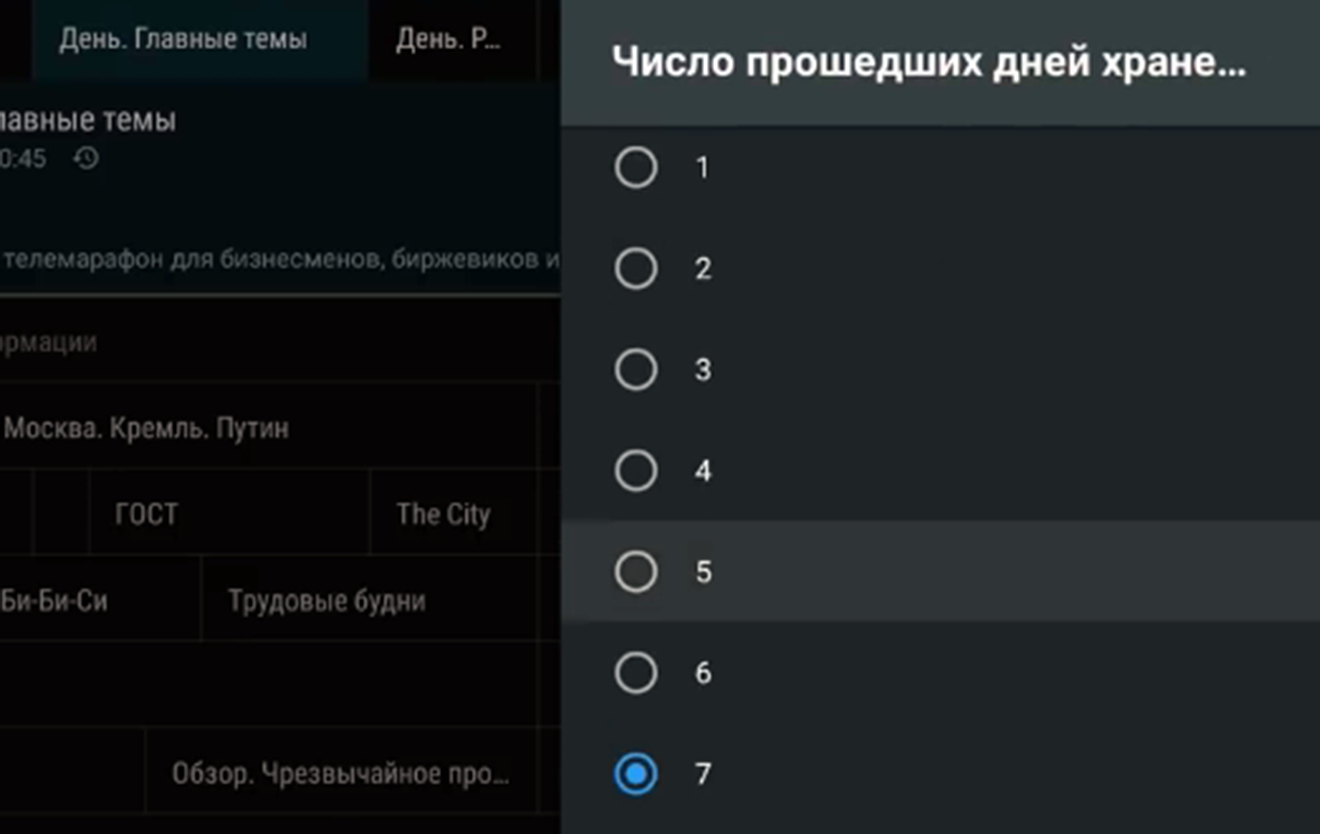Click the dialog title 'Число прошедших дней'
The image size is (1320, 834).
point(928,62)
